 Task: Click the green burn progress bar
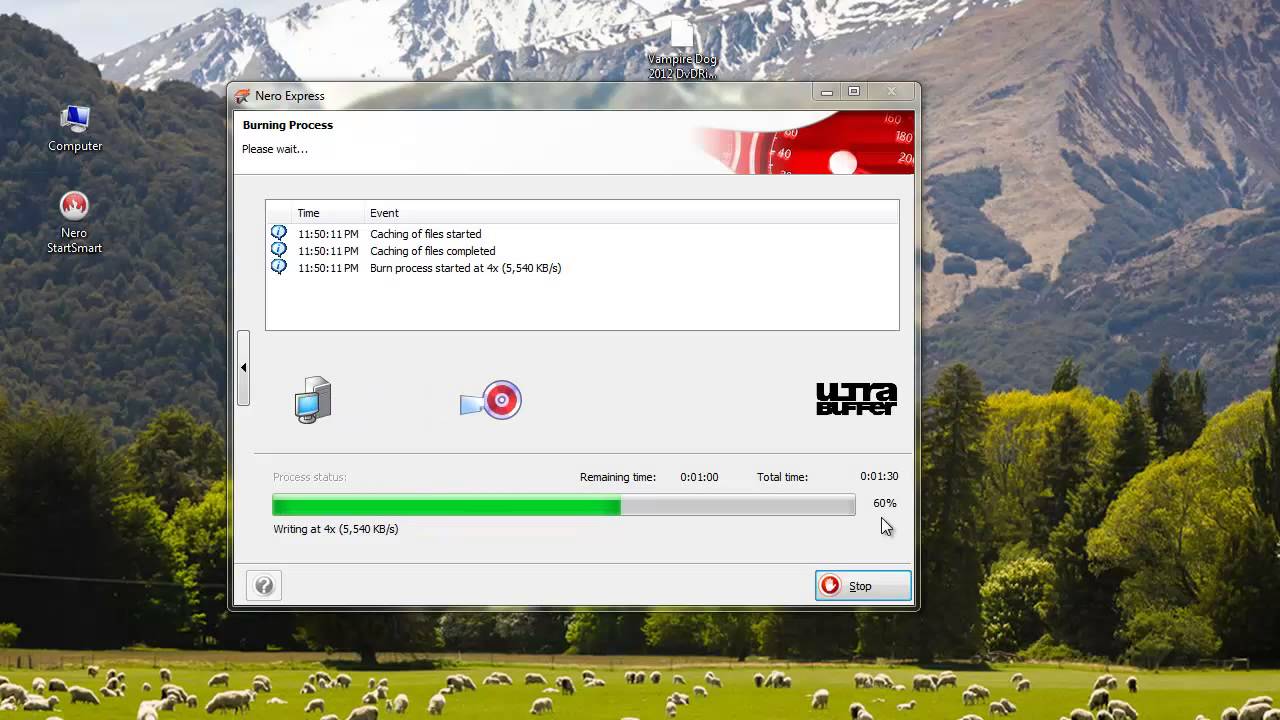coord(563,505)
